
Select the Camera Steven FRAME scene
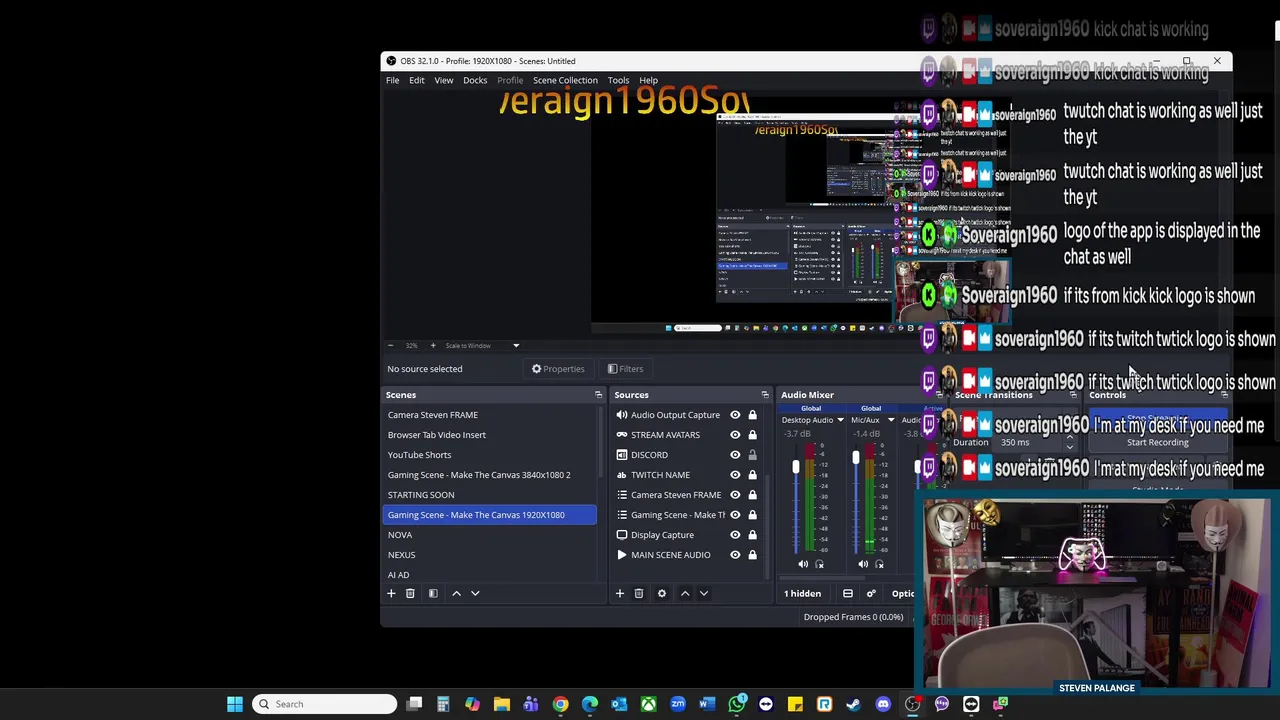pos(489,415)
